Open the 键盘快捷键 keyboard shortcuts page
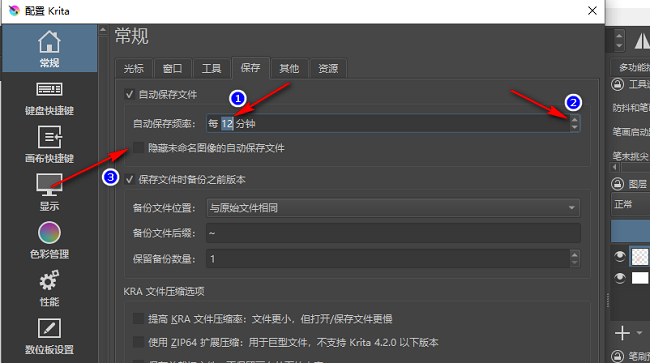 tap(49, 98)
